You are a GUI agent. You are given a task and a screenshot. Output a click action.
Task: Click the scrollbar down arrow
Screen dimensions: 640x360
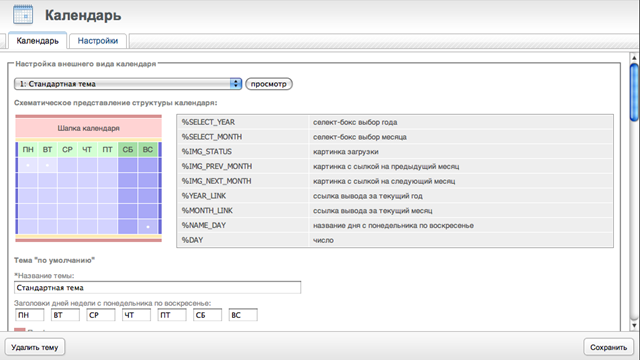pos(634,325)
